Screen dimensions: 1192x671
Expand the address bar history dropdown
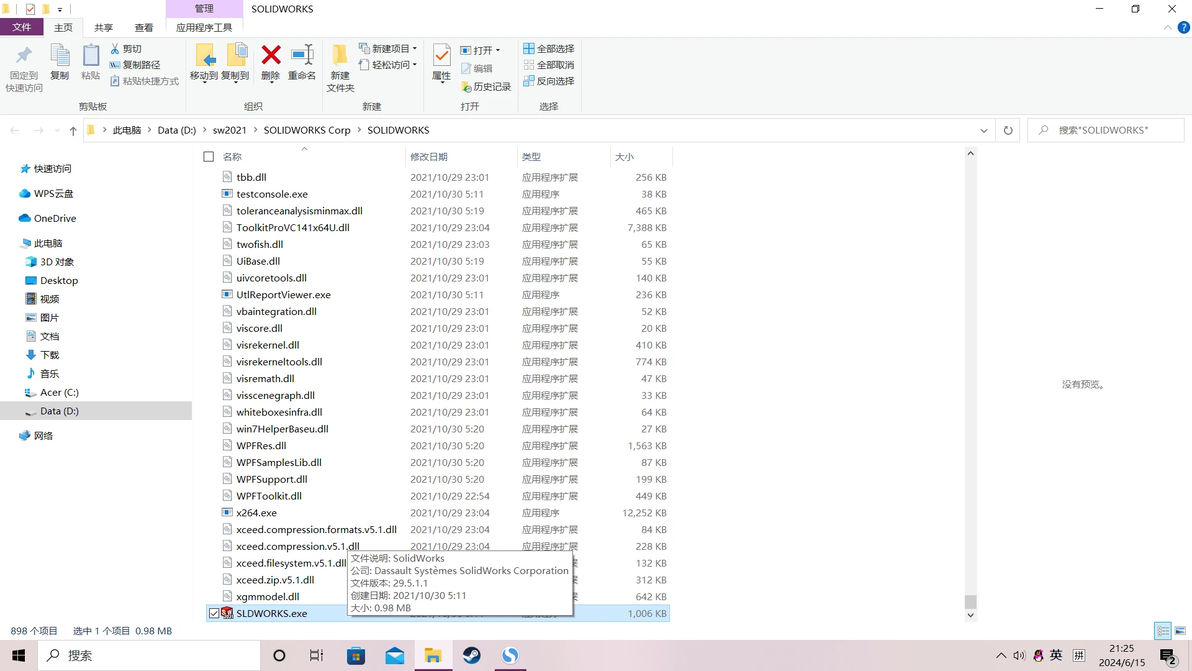[x=984, y=131]
